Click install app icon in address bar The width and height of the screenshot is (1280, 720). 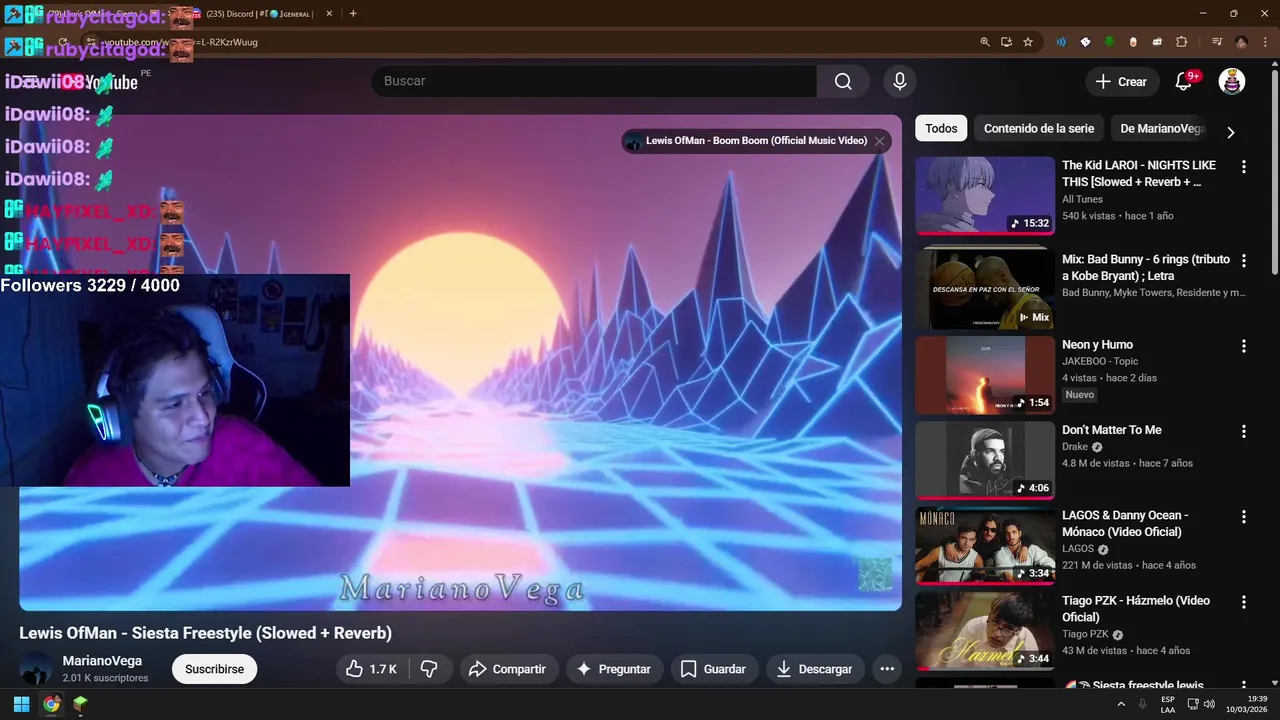(x=1006, y=42)
